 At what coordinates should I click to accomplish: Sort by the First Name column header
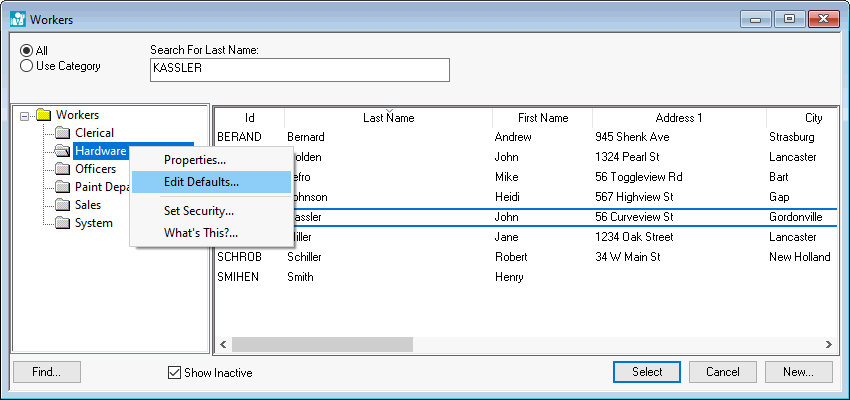tap(543, 118)
